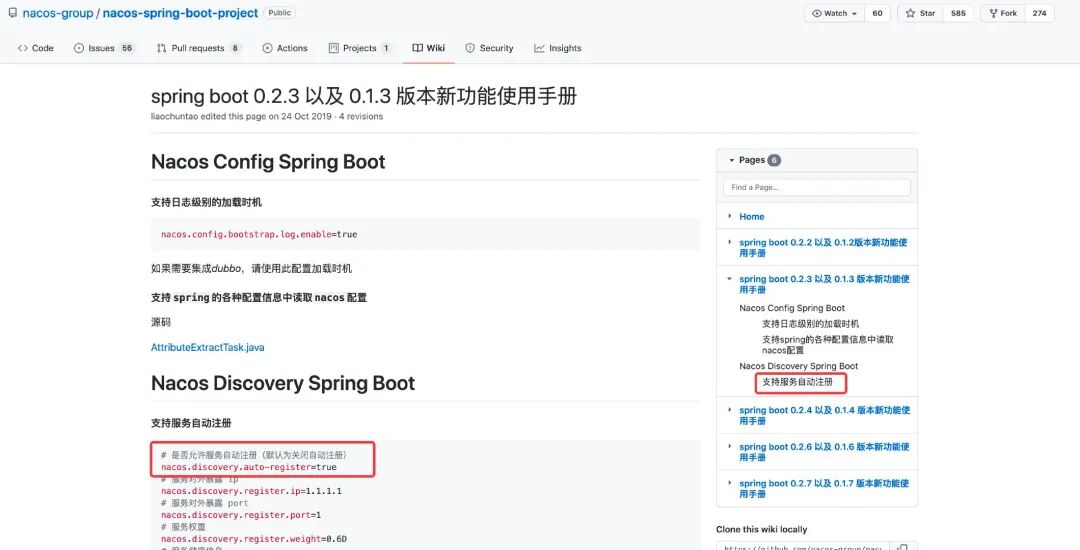Click the Watch eye icon button
Image resolution: width=1080 pixels, height=550 pixels.
[x=835, y=14]
